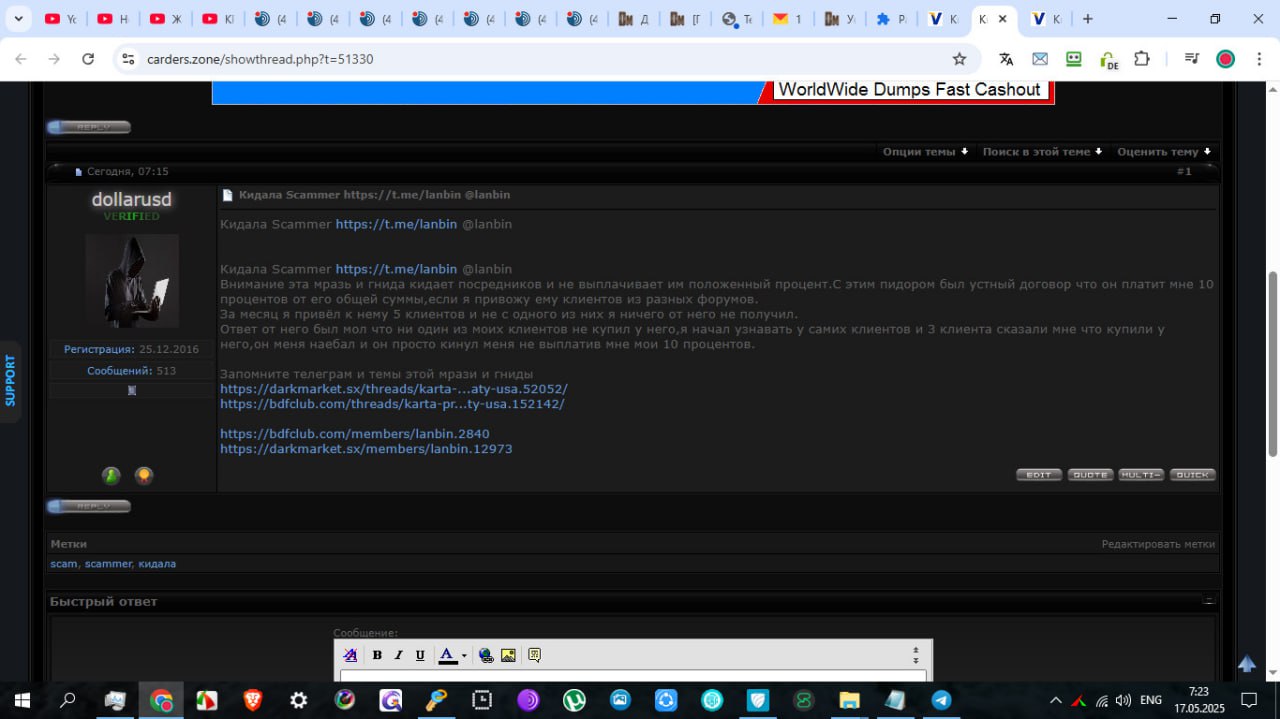Bookmark this page with the star icon
Screen dimensions: 1280x719
[959, 59]
